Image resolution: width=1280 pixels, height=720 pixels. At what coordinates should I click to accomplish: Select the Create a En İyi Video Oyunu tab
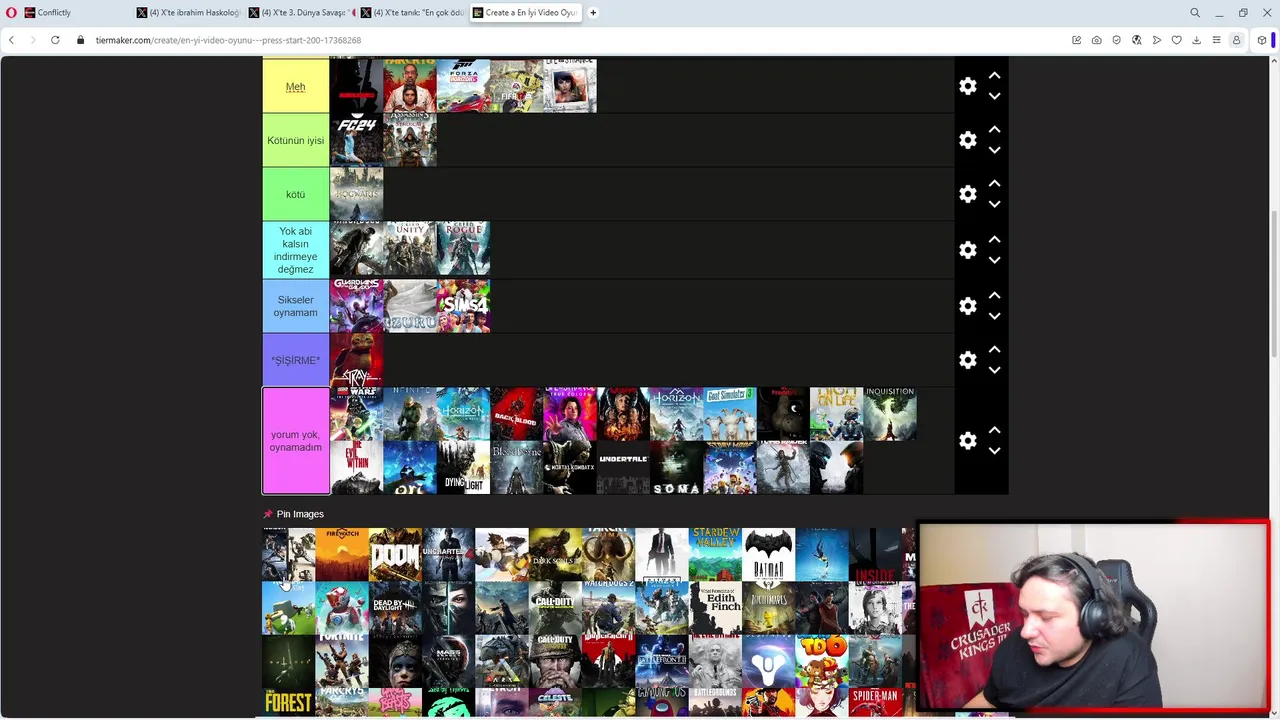click(x=525, y=13)
